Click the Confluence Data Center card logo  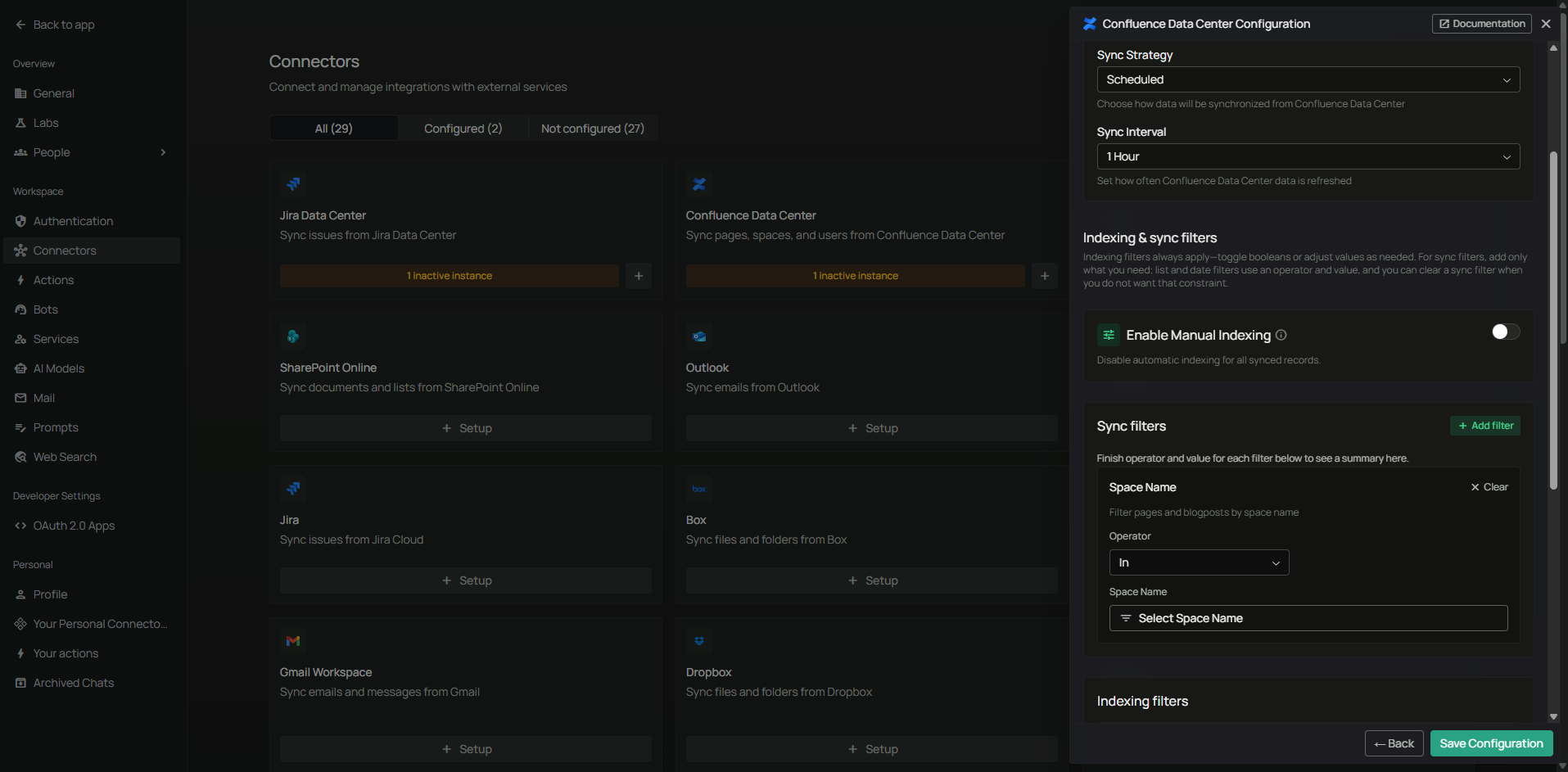[x=699, y=184]
